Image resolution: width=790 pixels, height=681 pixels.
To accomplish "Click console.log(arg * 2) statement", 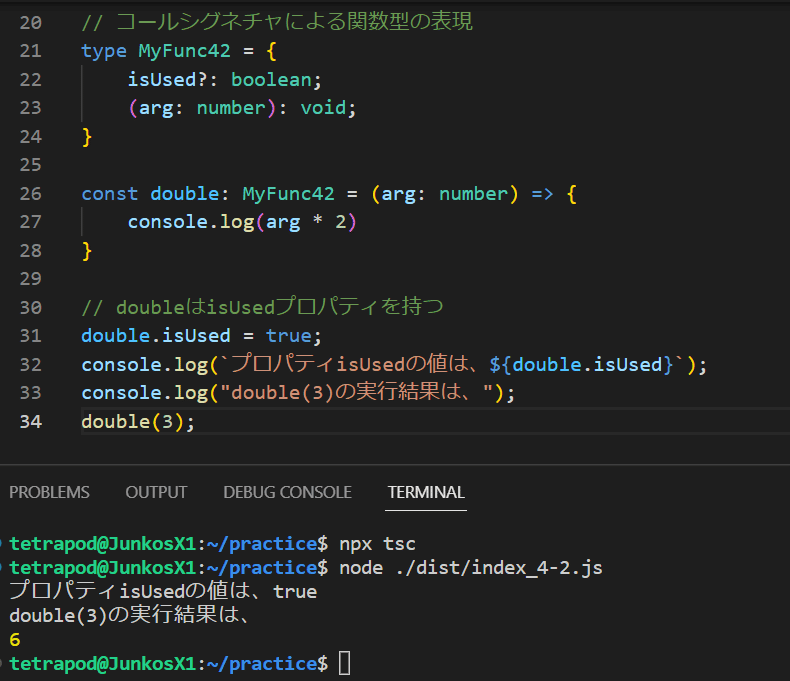I will coord(242,222).
